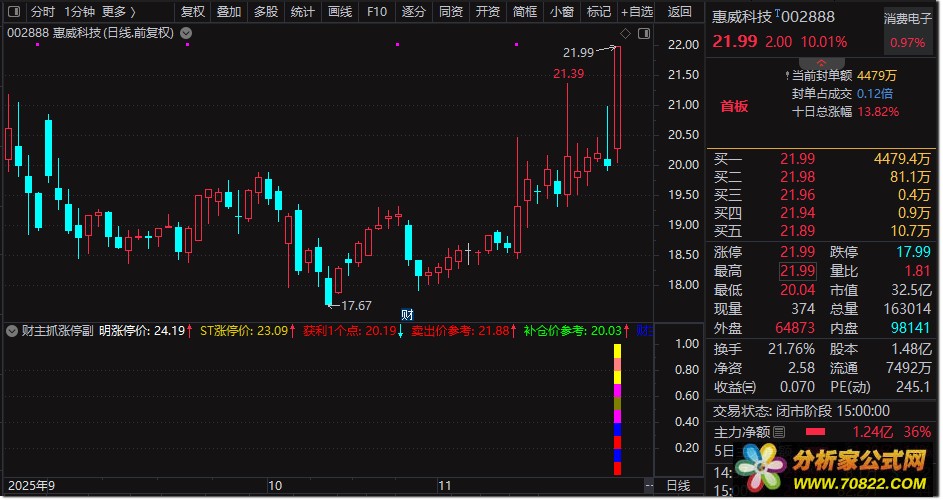943x500 pixels.
Task: Click the 最低 value 20.04
Action: 797,290
